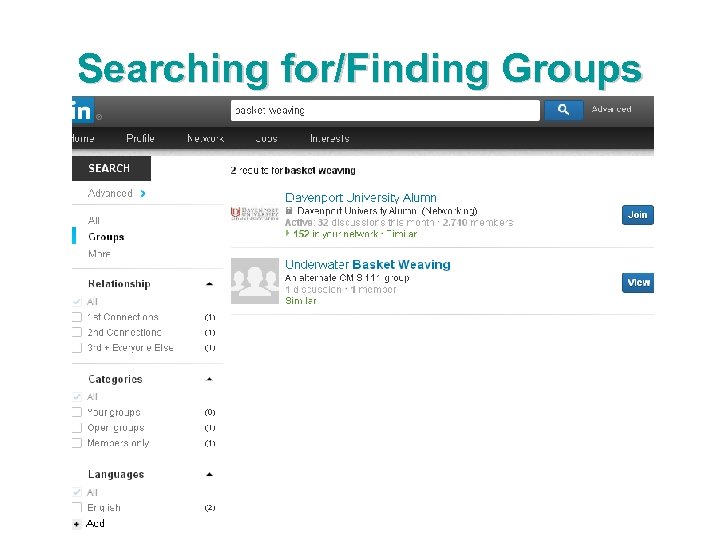Click the LinkedIn logo
The image size is (720, 540).
pos(83,111)
